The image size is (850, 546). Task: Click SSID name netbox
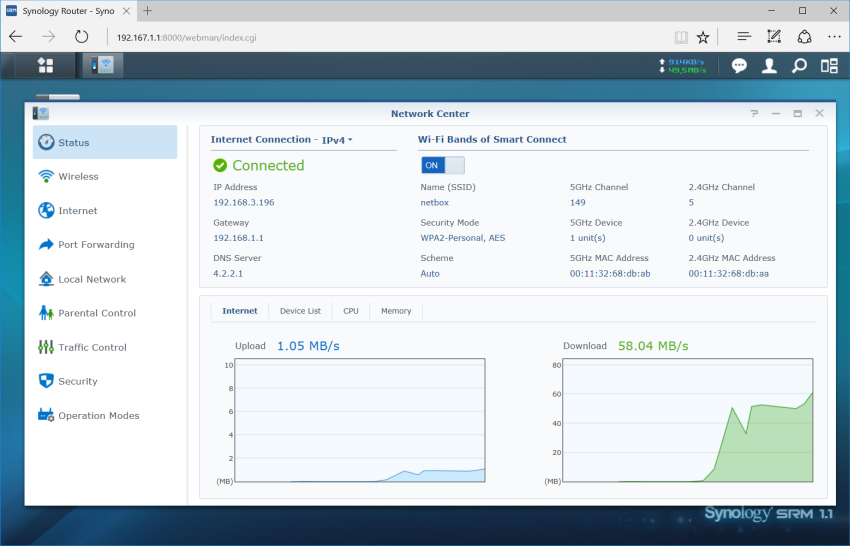click(x=434, y=202)
